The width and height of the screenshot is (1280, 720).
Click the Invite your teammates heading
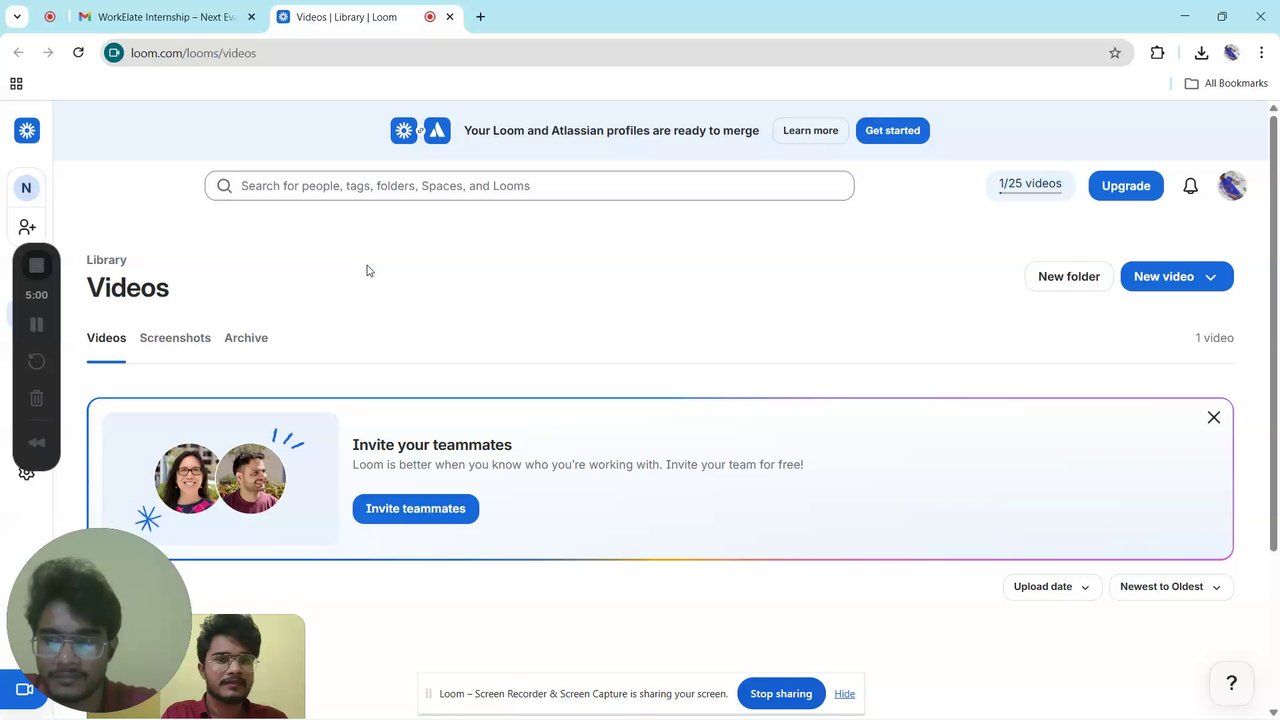point(432,445)
